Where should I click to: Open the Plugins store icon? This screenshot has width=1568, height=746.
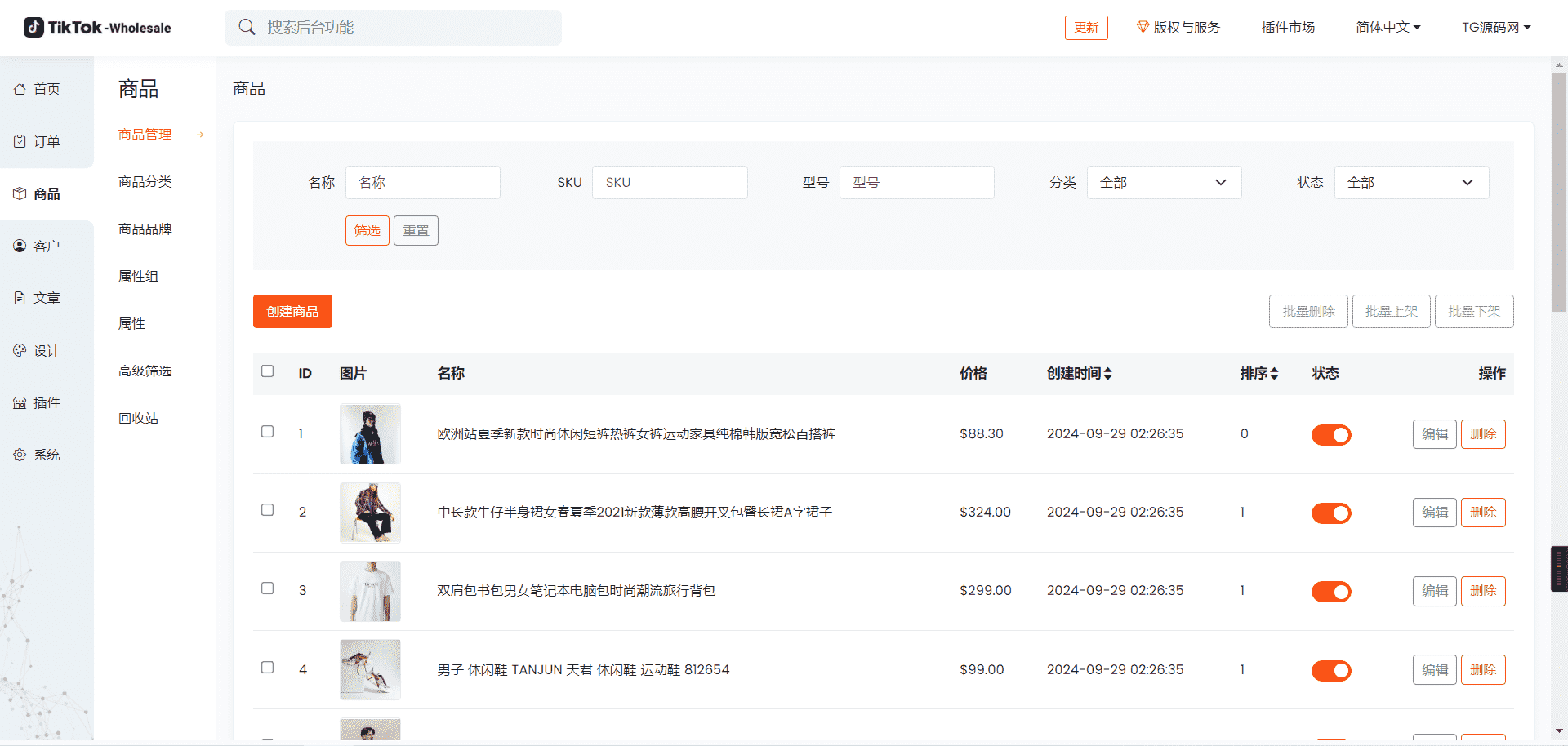20,402
